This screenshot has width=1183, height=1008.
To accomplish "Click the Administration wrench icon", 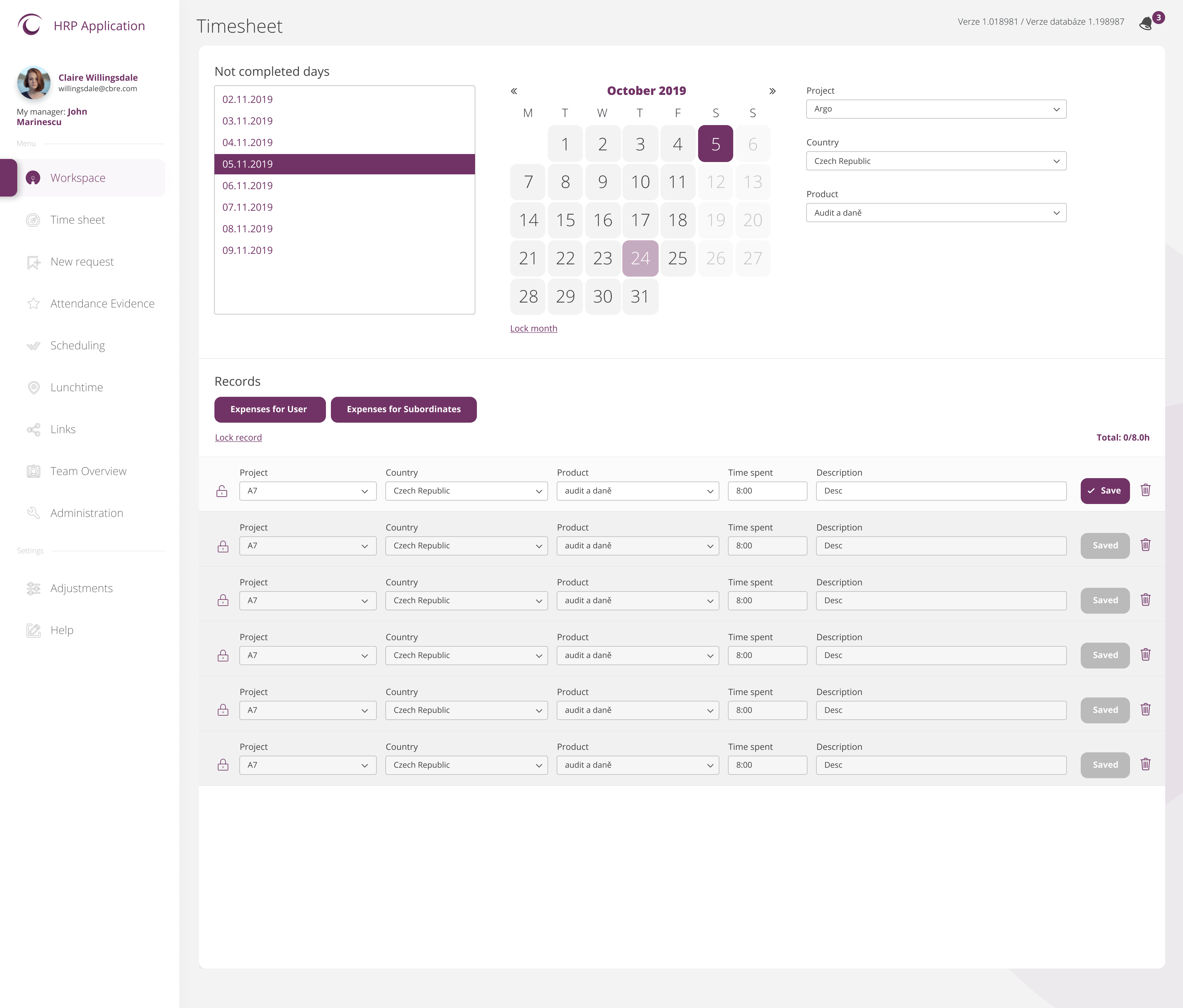I will click(x=33, y=513).
